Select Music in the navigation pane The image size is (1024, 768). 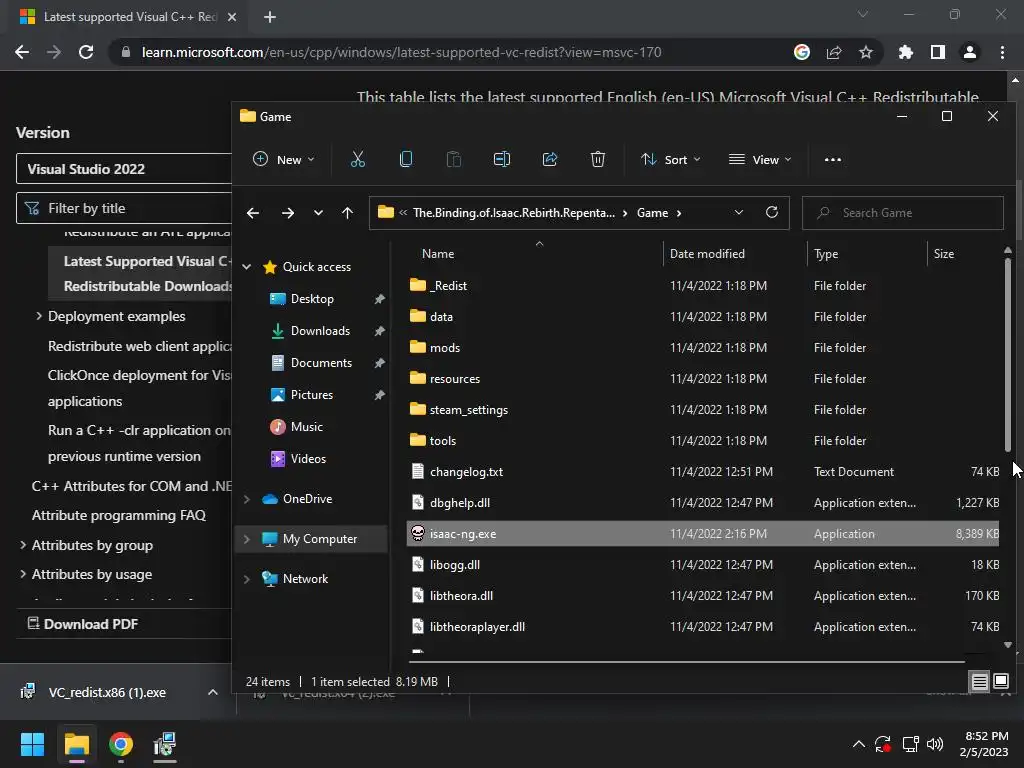(307, 426)
